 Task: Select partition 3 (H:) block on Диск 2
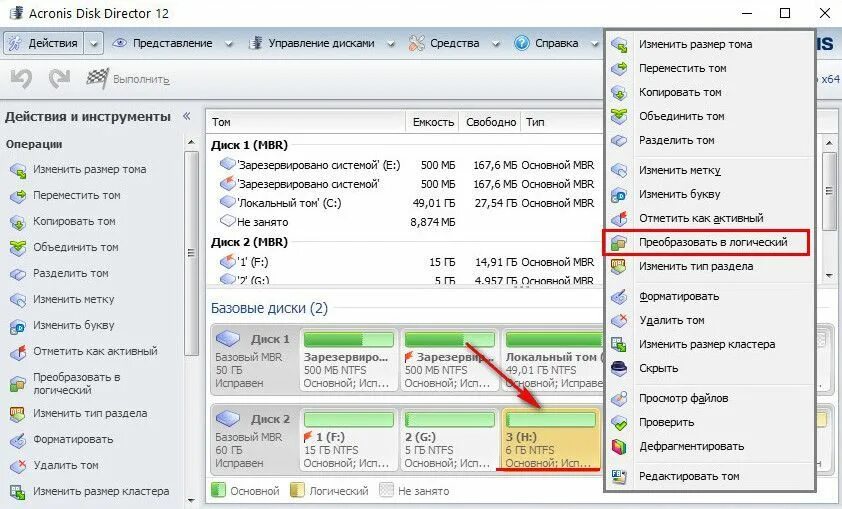click(x=551, y=439)
